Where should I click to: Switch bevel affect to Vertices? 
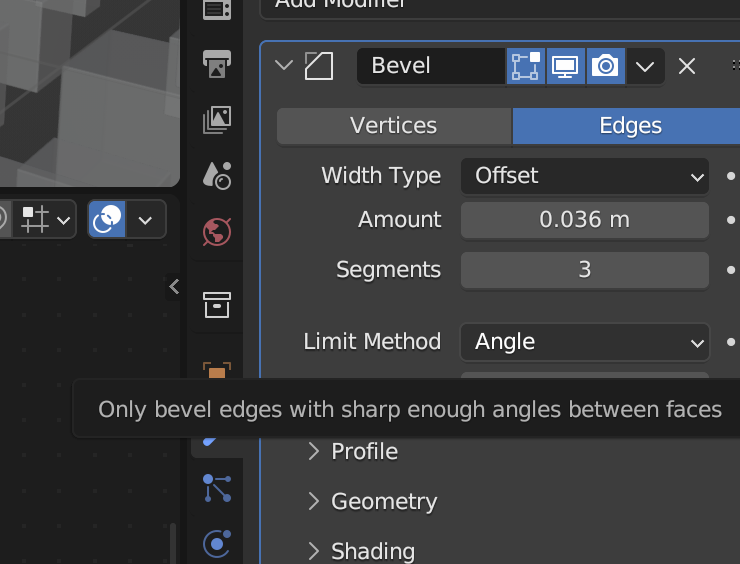(394, 126)
